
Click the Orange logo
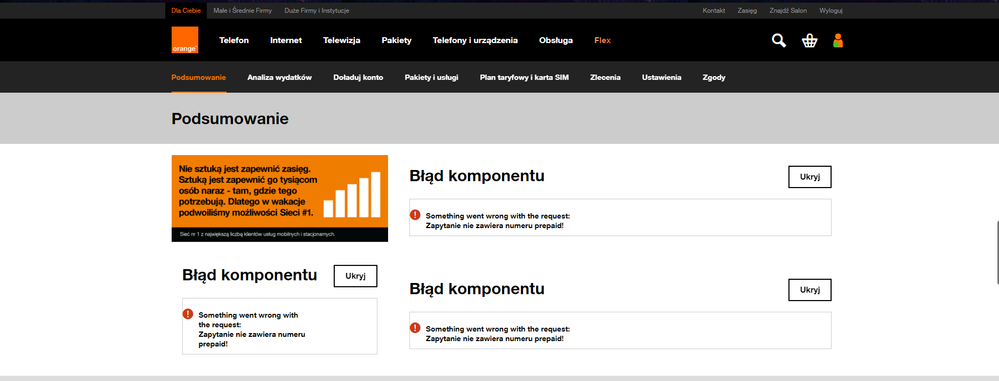click(x=185, y=40)
